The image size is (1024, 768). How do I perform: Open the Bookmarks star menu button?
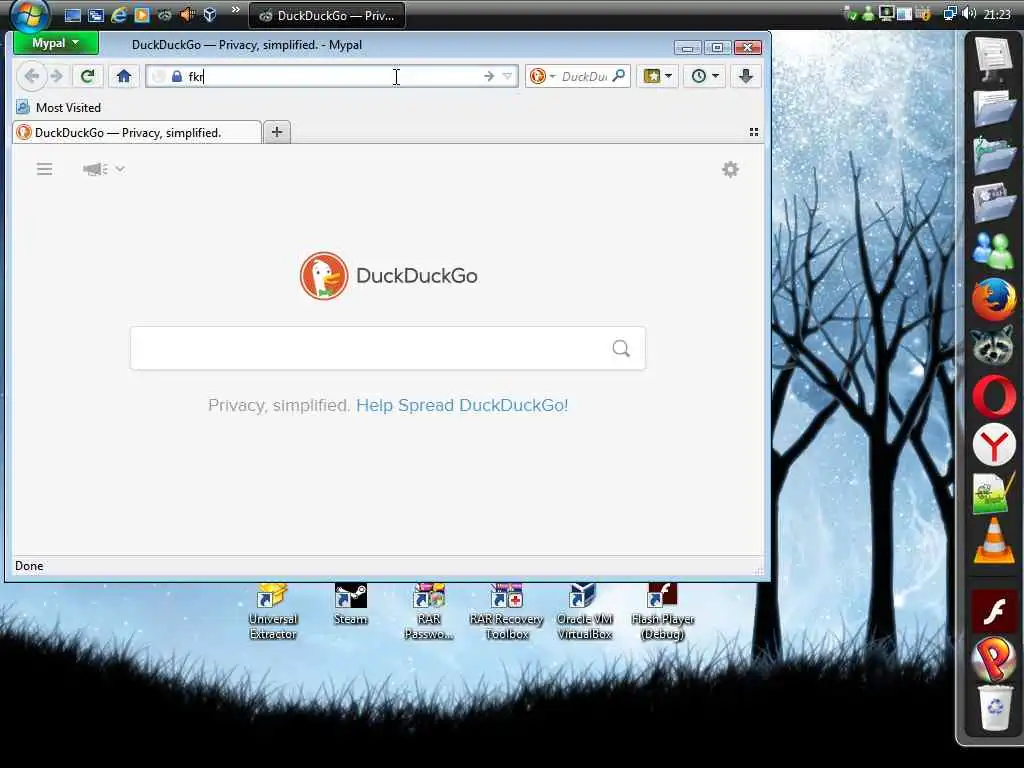coord(657,76)
